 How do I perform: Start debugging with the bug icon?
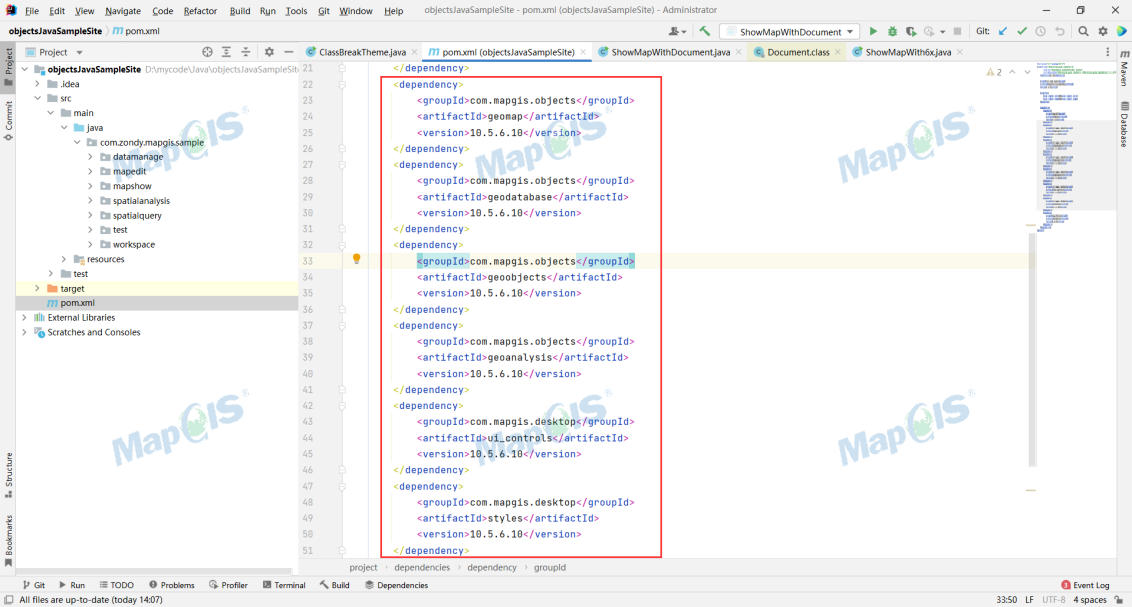tap(892, 32)
